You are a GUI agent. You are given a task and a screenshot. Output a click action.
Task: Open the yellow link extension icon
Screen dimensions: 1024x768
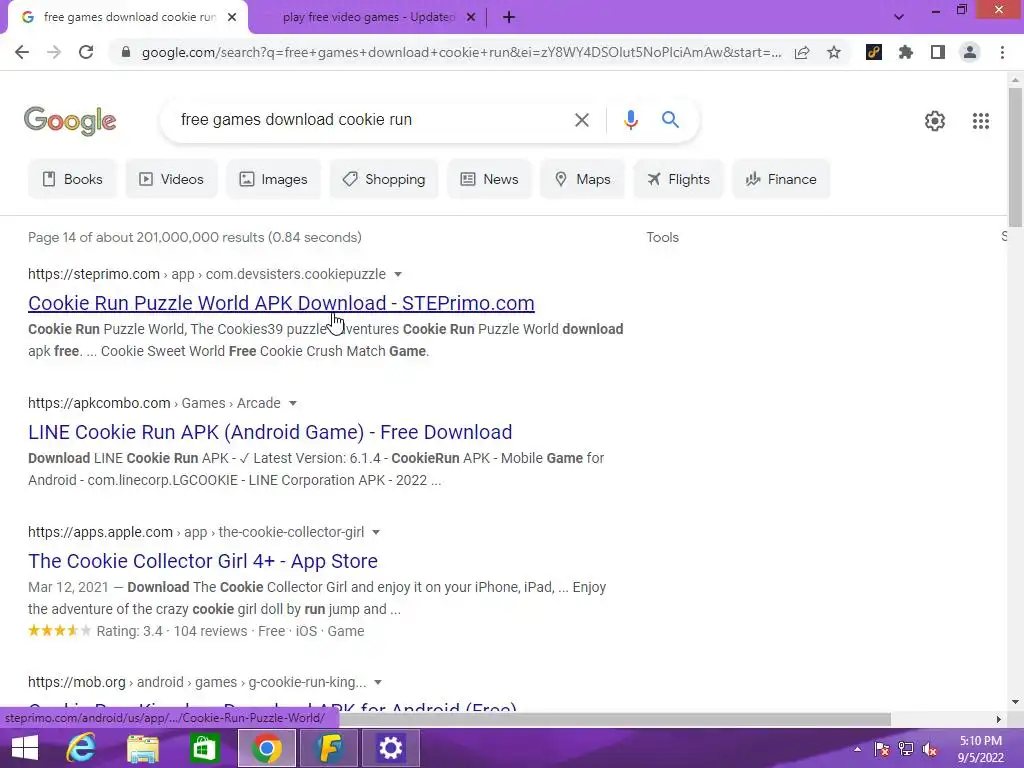click(874, 52)
